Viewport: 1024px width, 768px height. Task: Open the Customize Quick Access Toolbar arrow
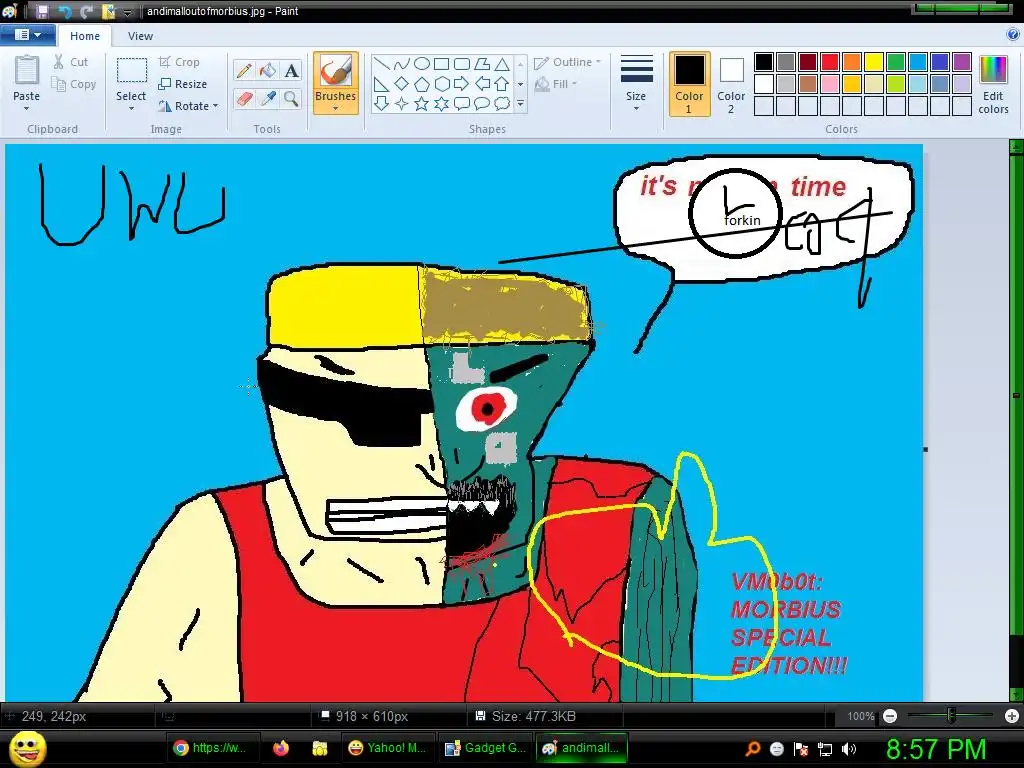click(127, 12)
